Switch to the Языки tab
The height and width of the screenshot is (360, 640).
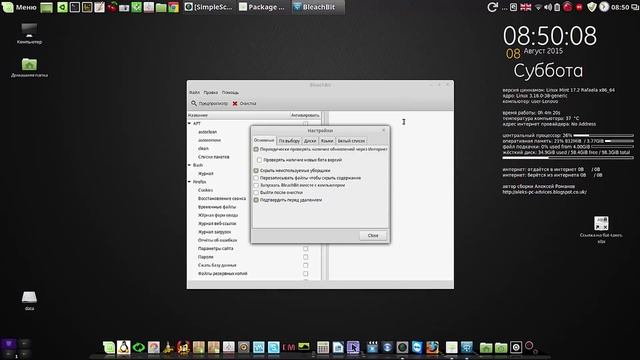click(x=327, y=141)
